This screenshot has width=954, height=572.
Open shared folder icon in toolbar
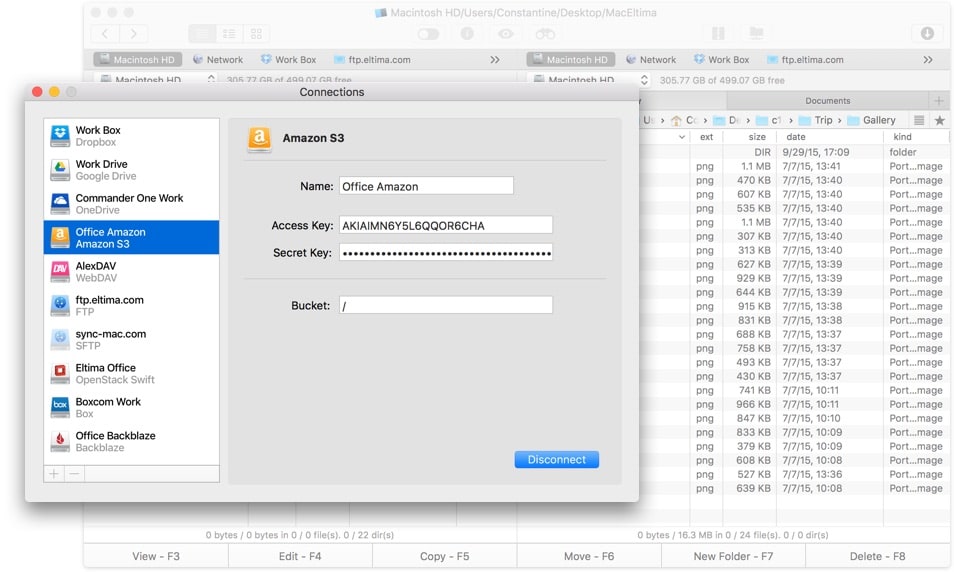[756, 33]
